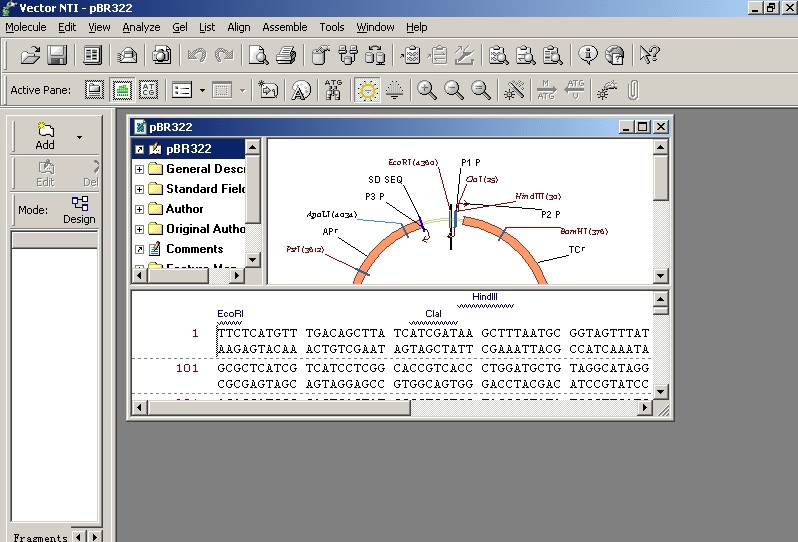Open the Analyze menu
This screenshot has width=798, height=542.
pos(141,27)
